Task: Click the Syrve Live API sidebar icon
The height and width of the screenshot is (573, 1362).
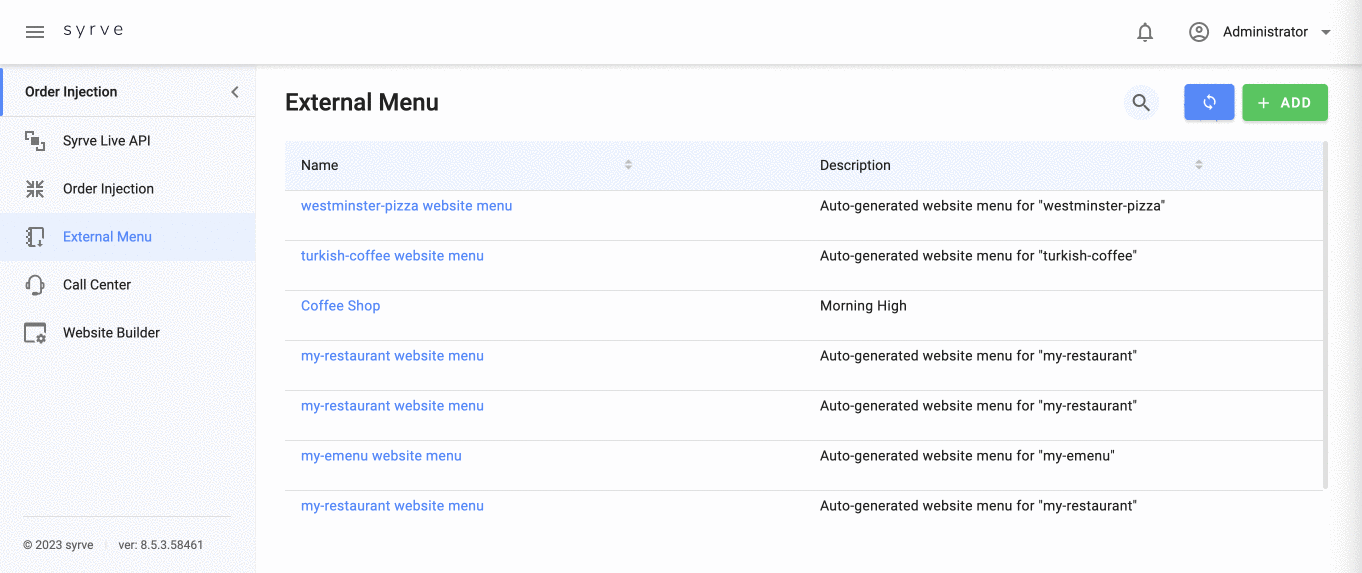Action: coord(35,141)
